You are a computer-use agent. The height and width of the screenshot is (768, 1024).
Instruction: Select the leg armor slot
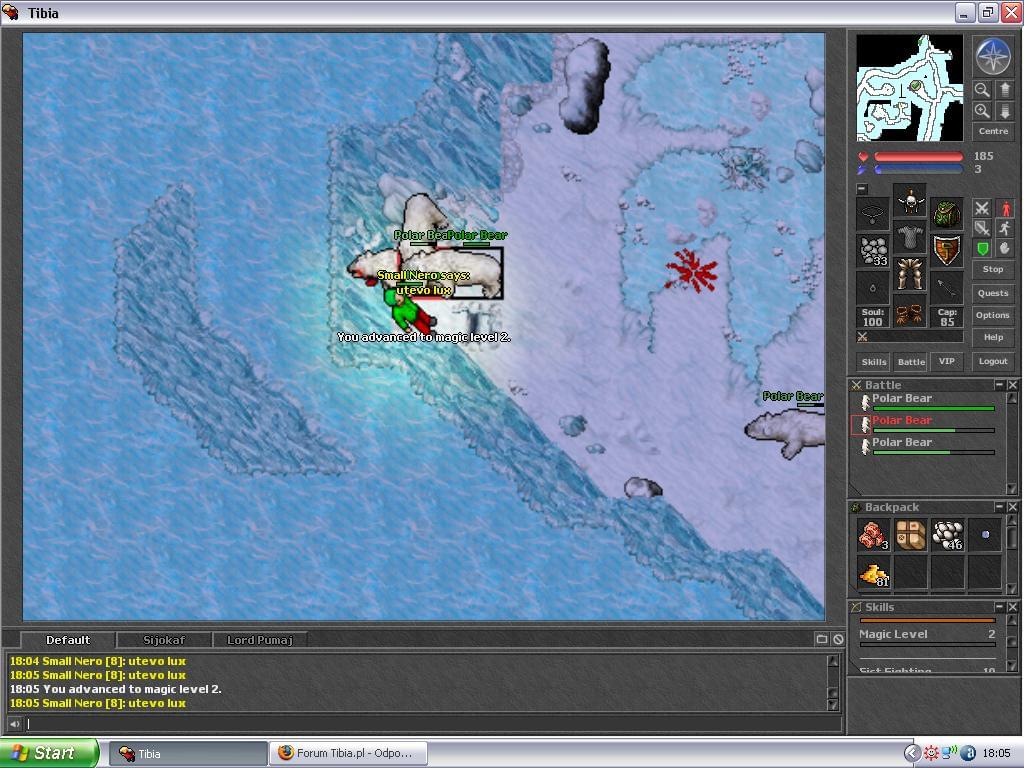[x=910, y=275]
